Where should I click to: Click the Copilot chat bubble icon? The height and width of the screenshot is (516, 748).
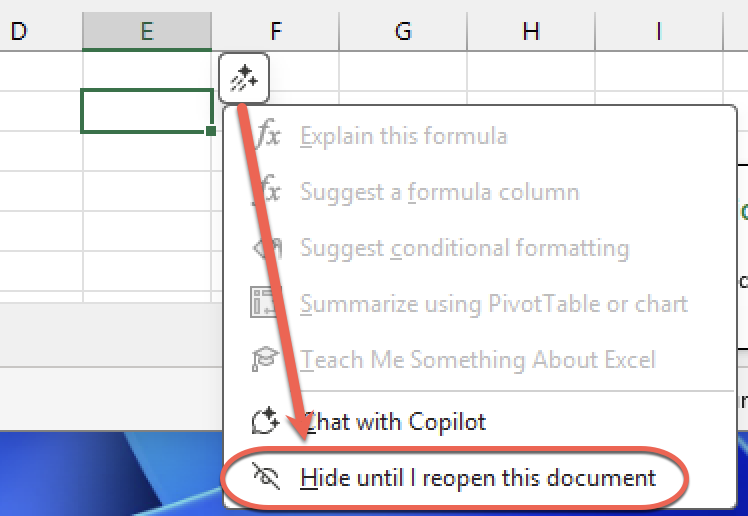click(266, 421)
